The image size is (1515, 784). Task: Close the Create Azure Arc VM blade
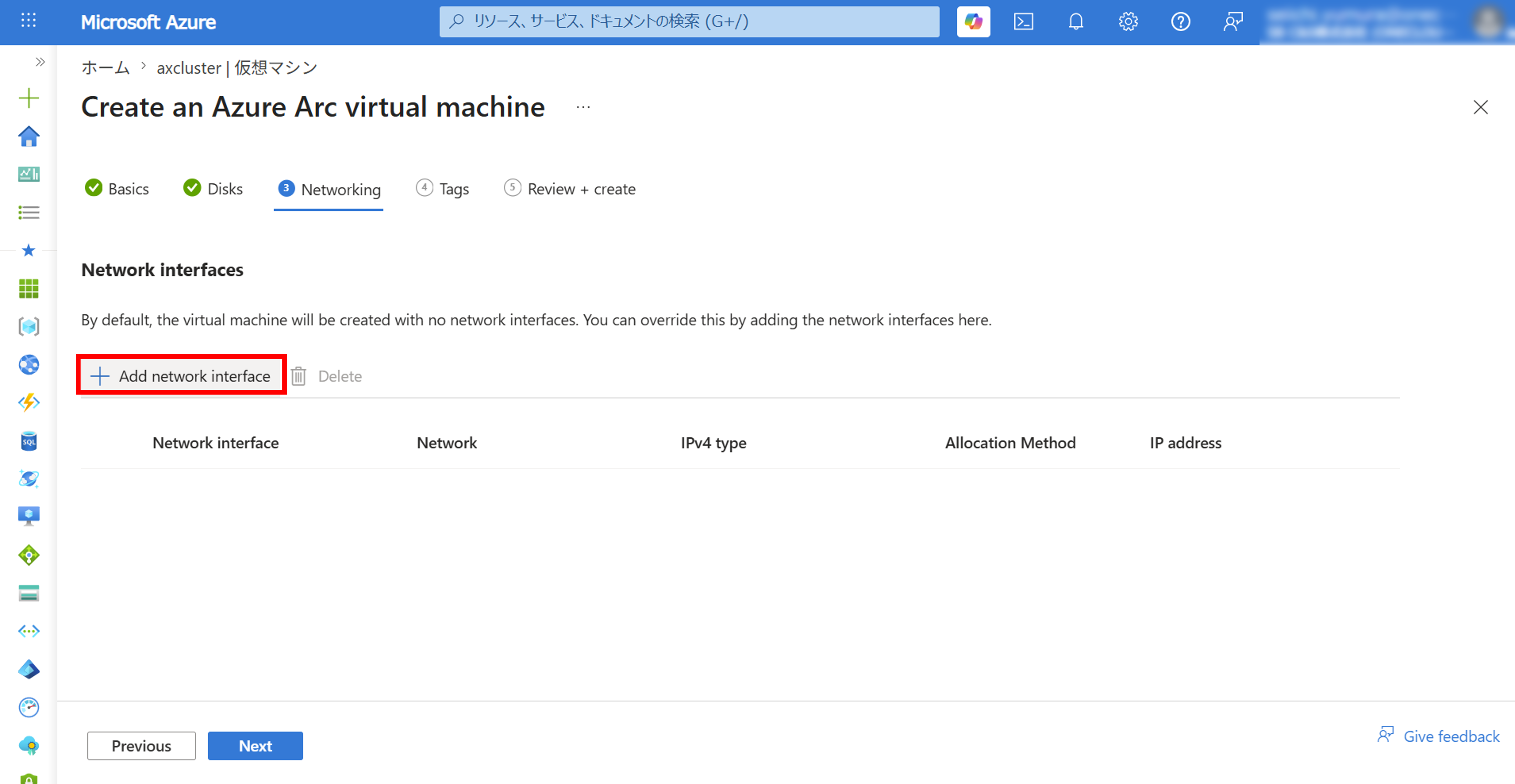pyautogui.click(x=1480, y=107)
